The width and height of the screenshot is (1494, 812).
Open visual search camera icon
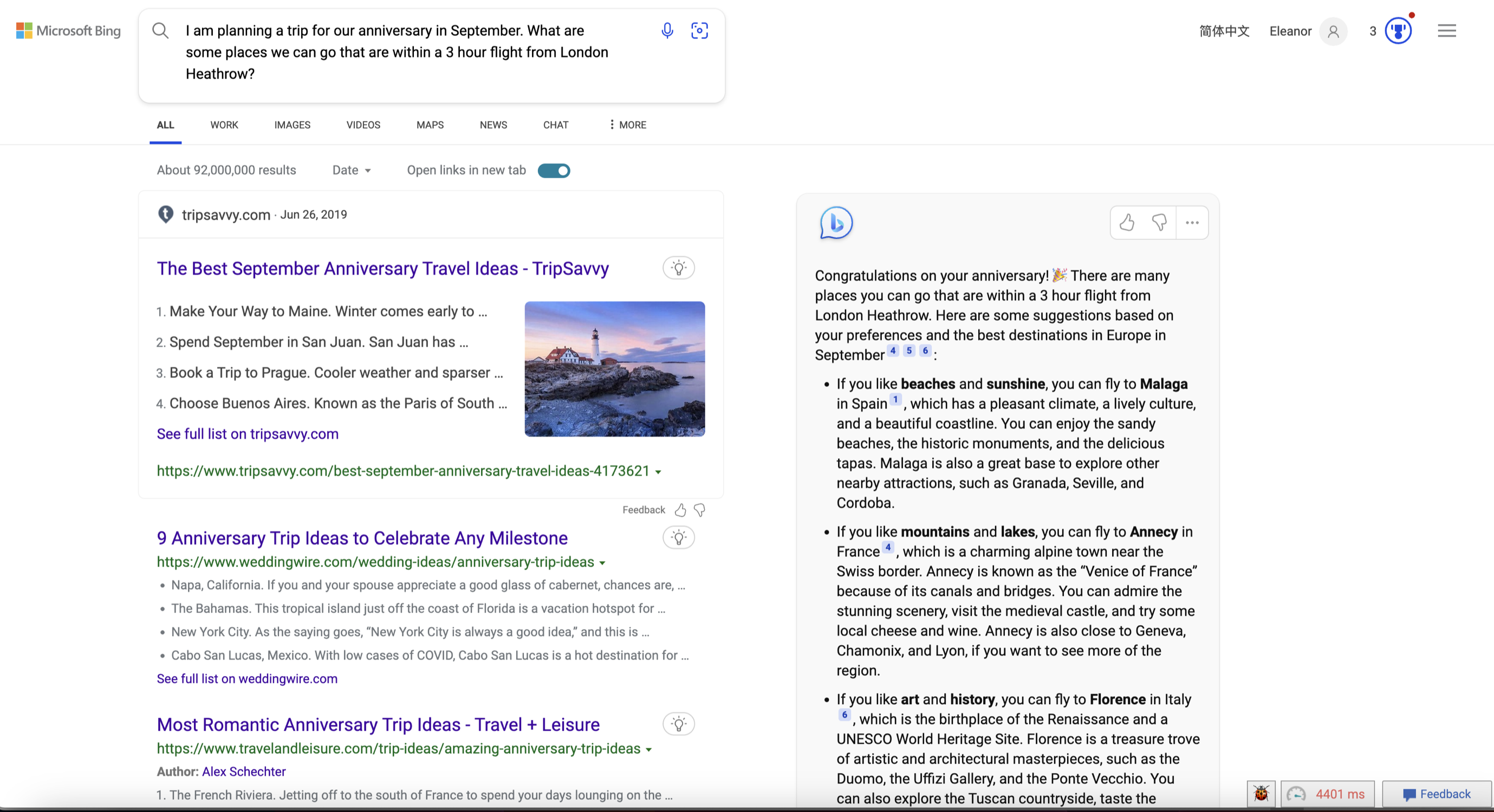coord(699,30)
